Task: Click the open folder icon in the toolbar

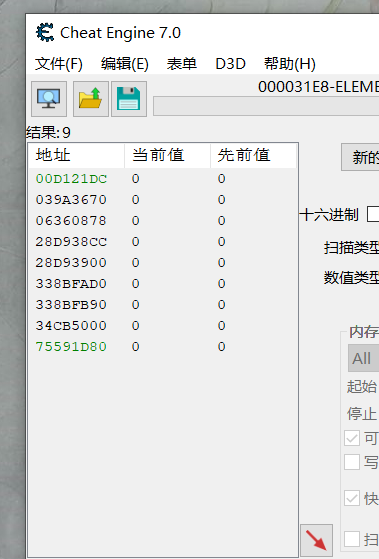Action: click(91, 99)
